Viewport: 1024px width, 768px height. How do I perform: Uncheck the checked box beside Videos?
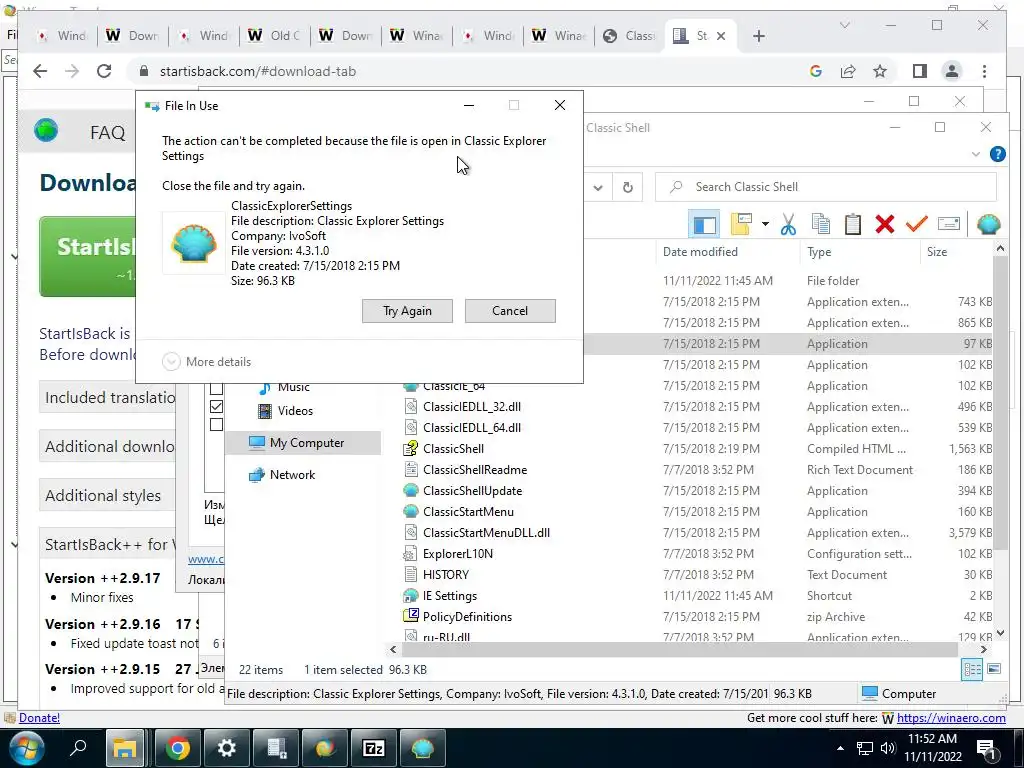[x=216, y=406]
